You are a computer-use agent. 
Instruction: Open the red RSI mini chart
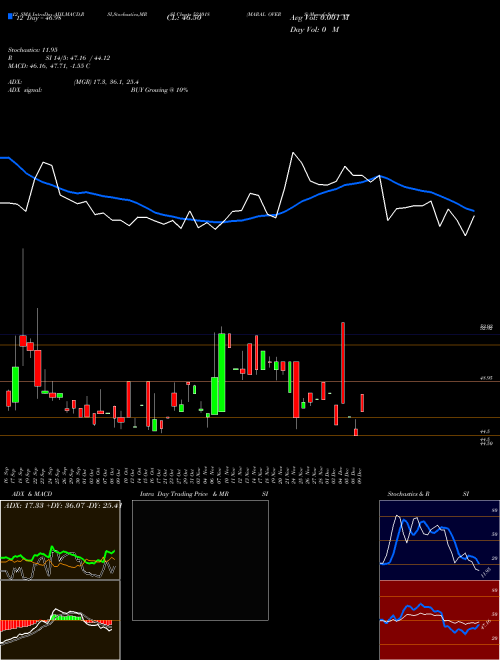point(439,620)
